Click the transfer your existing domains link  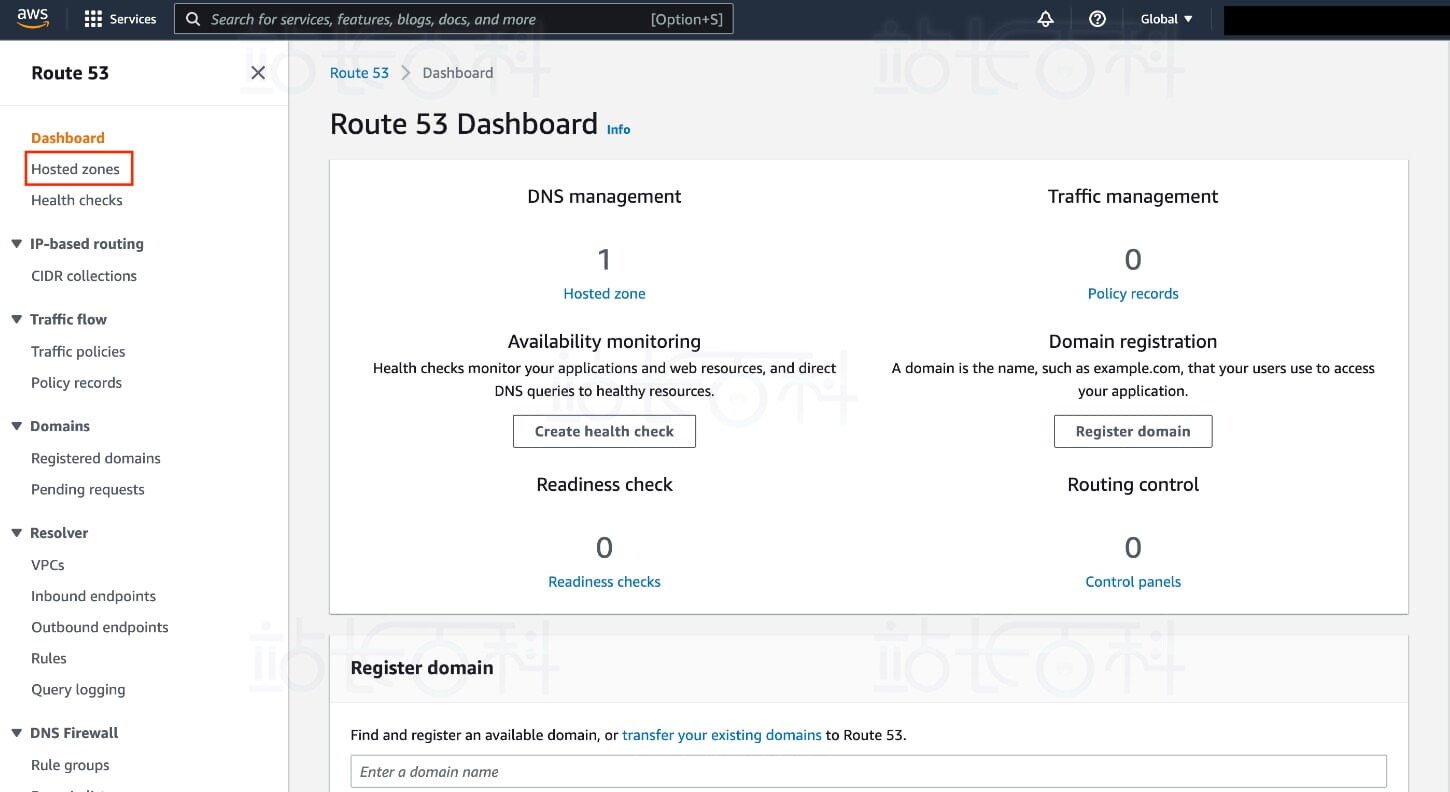click(722, 735)
